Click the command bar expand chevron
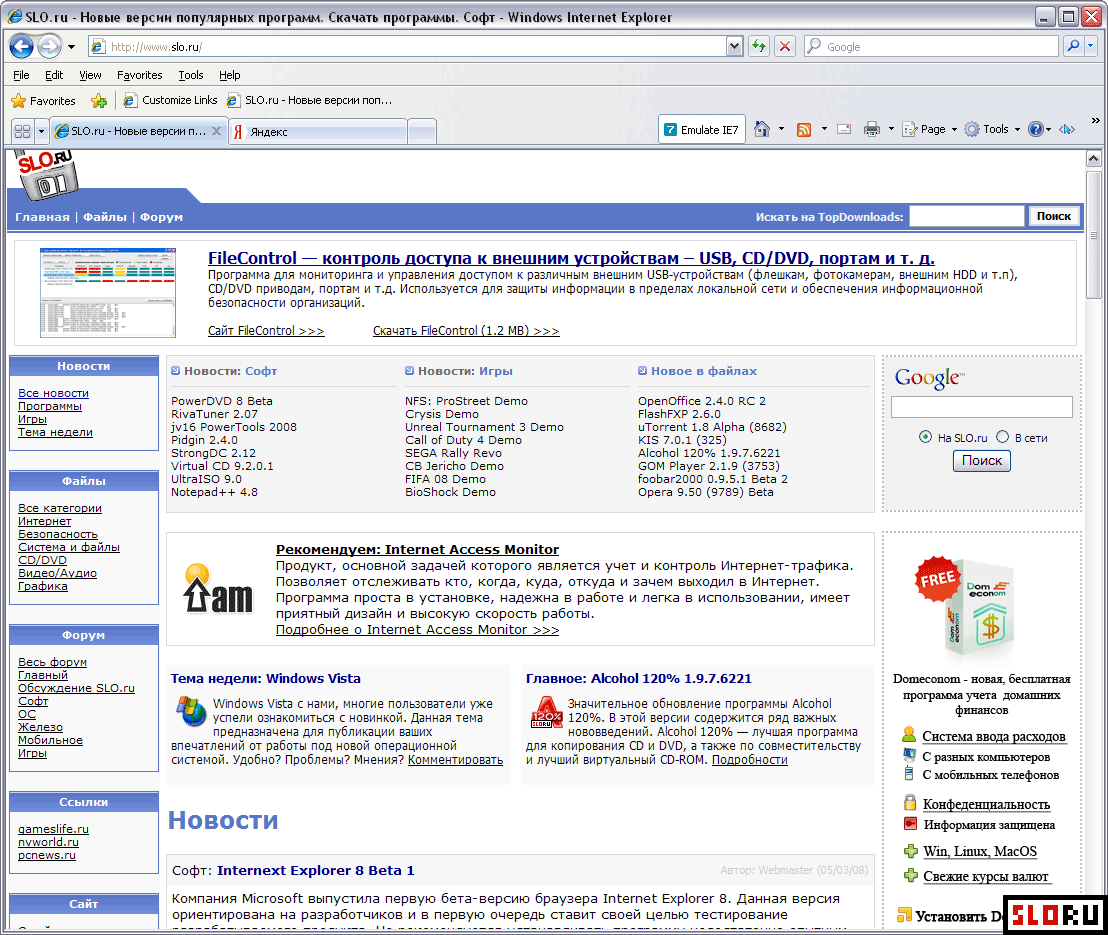This screenshot has height=935, width=1108. (x=1095, y=121)
